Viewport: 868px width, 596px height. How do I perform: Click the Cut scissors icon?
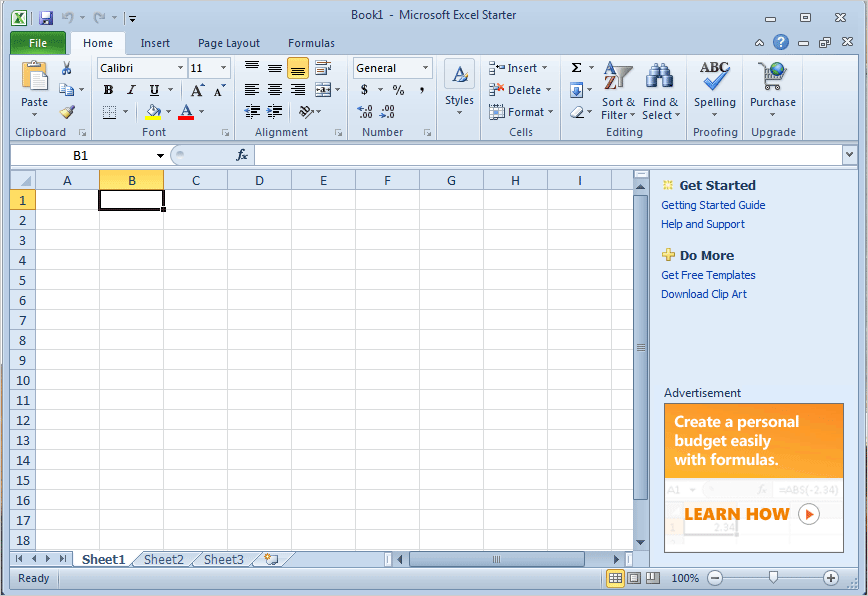pos(66,68)
